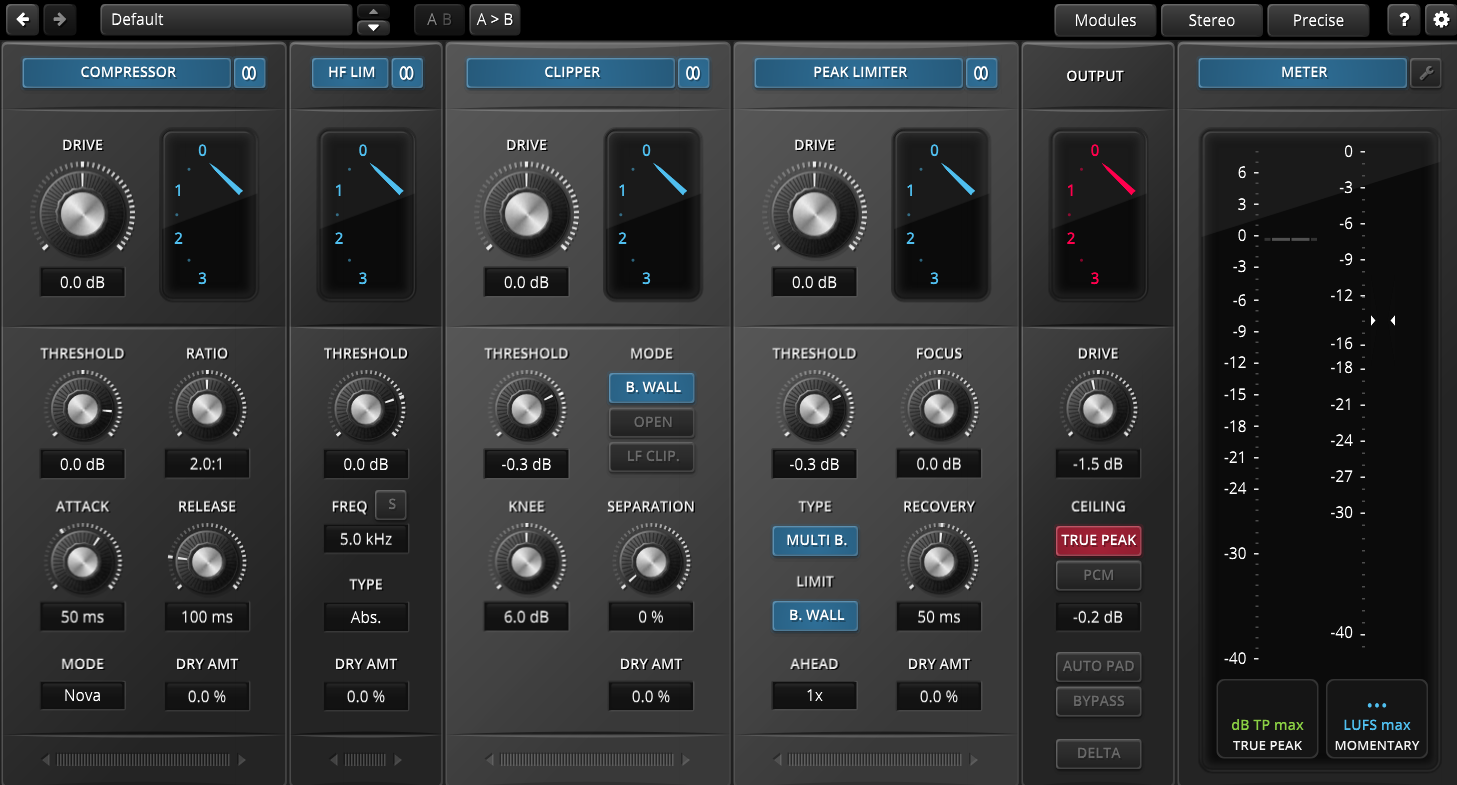Click the S sidechain icon next to FREQ
The height and width of the screenshot is (785, 1457).
(x=390, y=505)
